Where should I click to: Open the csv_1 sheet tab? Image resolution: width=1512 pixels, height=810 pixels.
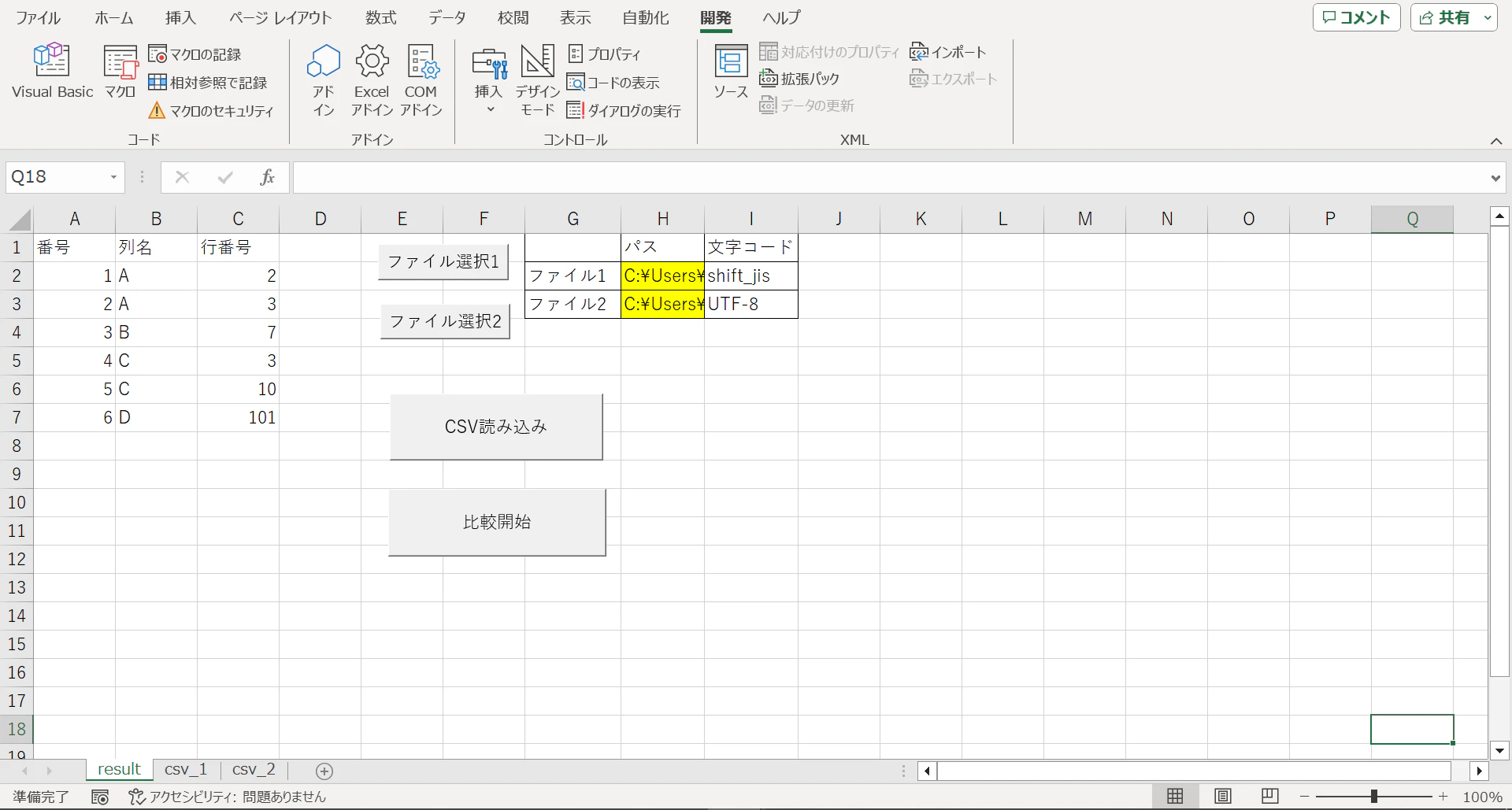coord(185,769)
